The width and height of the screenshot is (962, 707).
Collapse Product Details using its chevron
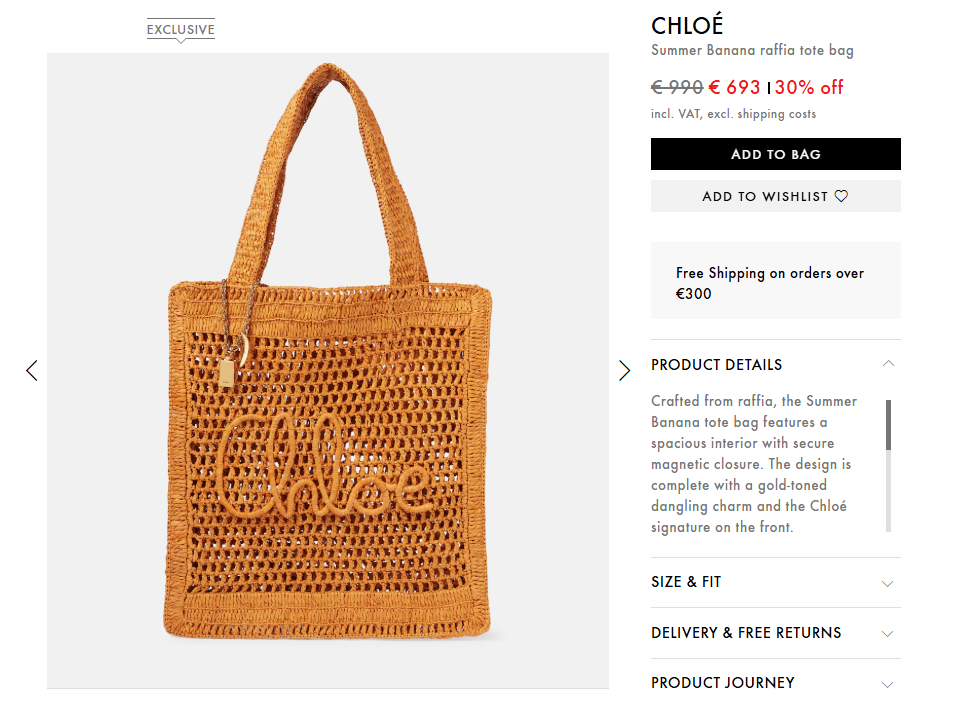point(889,364)
